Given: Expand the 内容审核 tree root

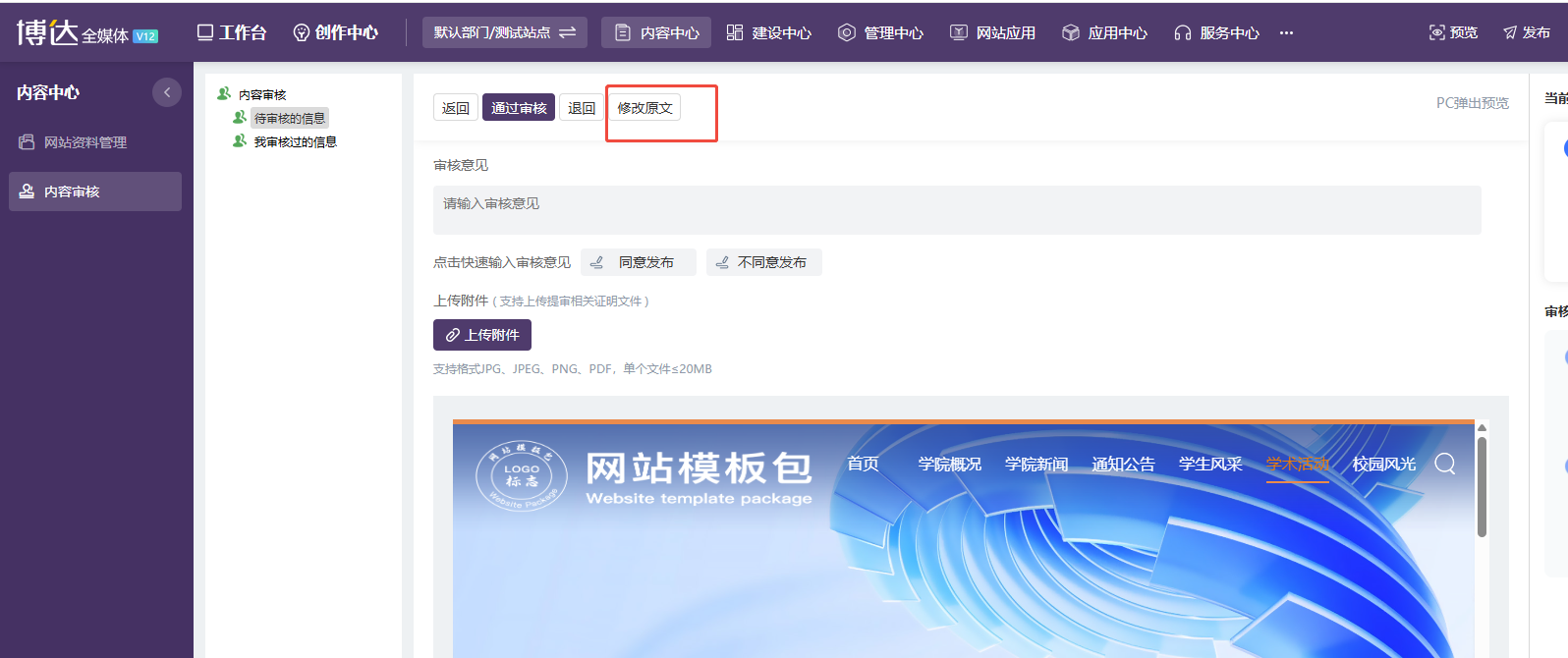Looking at the screenshot, I should (x=262, y=94).
